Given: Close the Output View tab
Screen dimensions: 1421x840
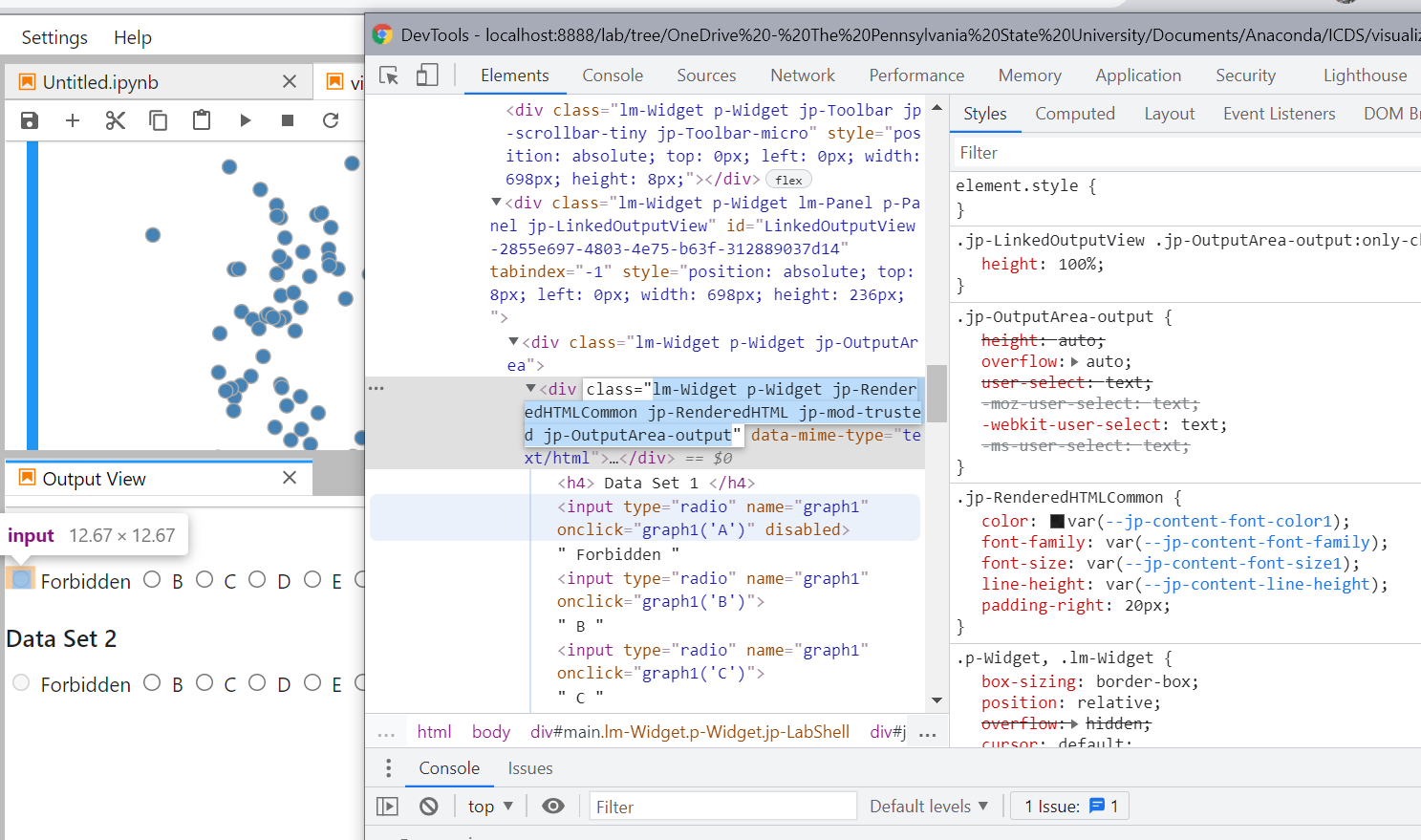Looking at the screenshot, I should [290, 478].
